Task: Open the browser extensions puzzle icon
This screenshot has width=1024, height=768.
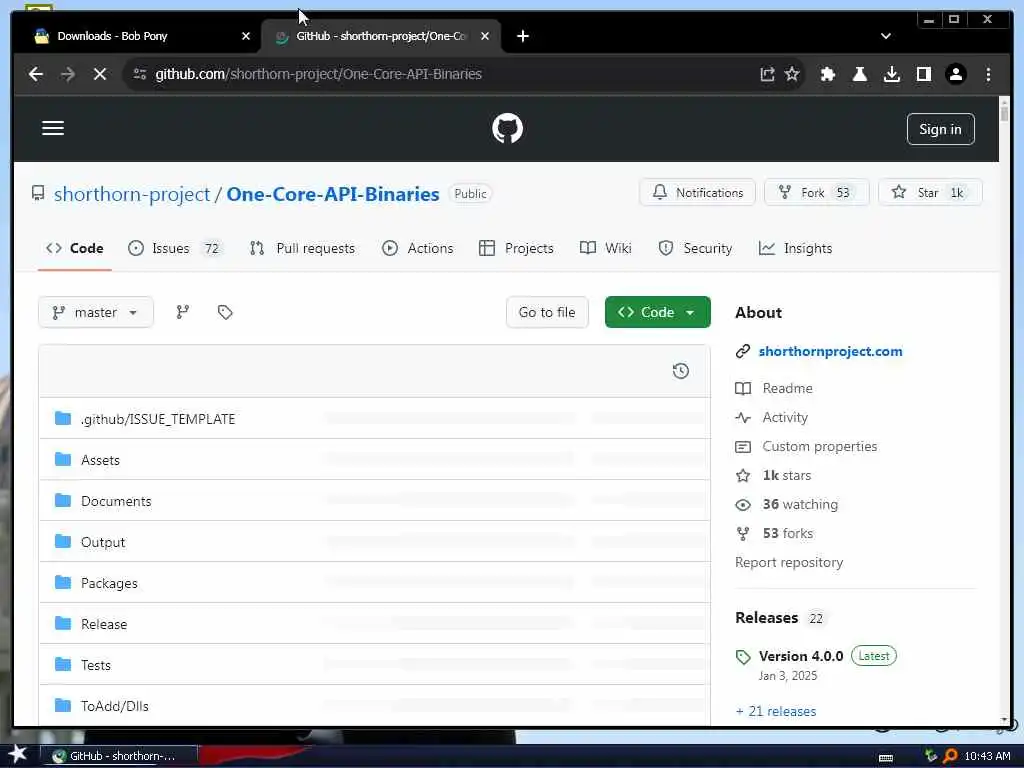Action: tap(827, 74)
